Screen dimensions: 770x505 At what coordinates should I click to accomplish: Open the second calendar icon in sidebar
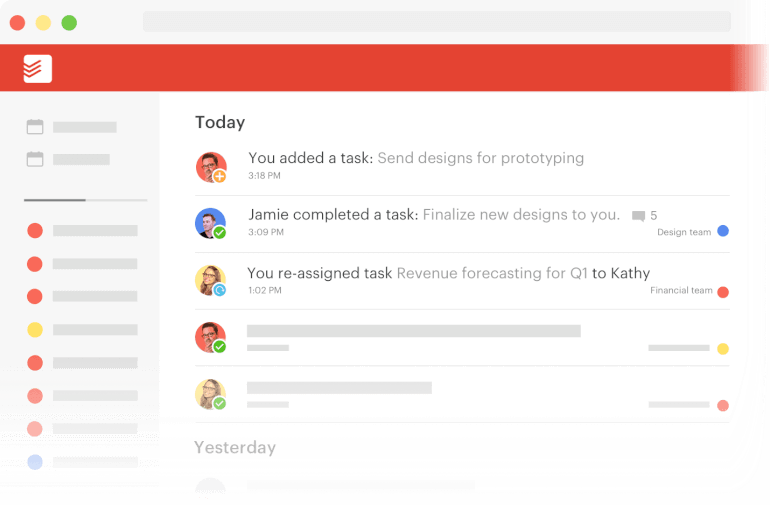pyautogui.click(x=35, y=159)
